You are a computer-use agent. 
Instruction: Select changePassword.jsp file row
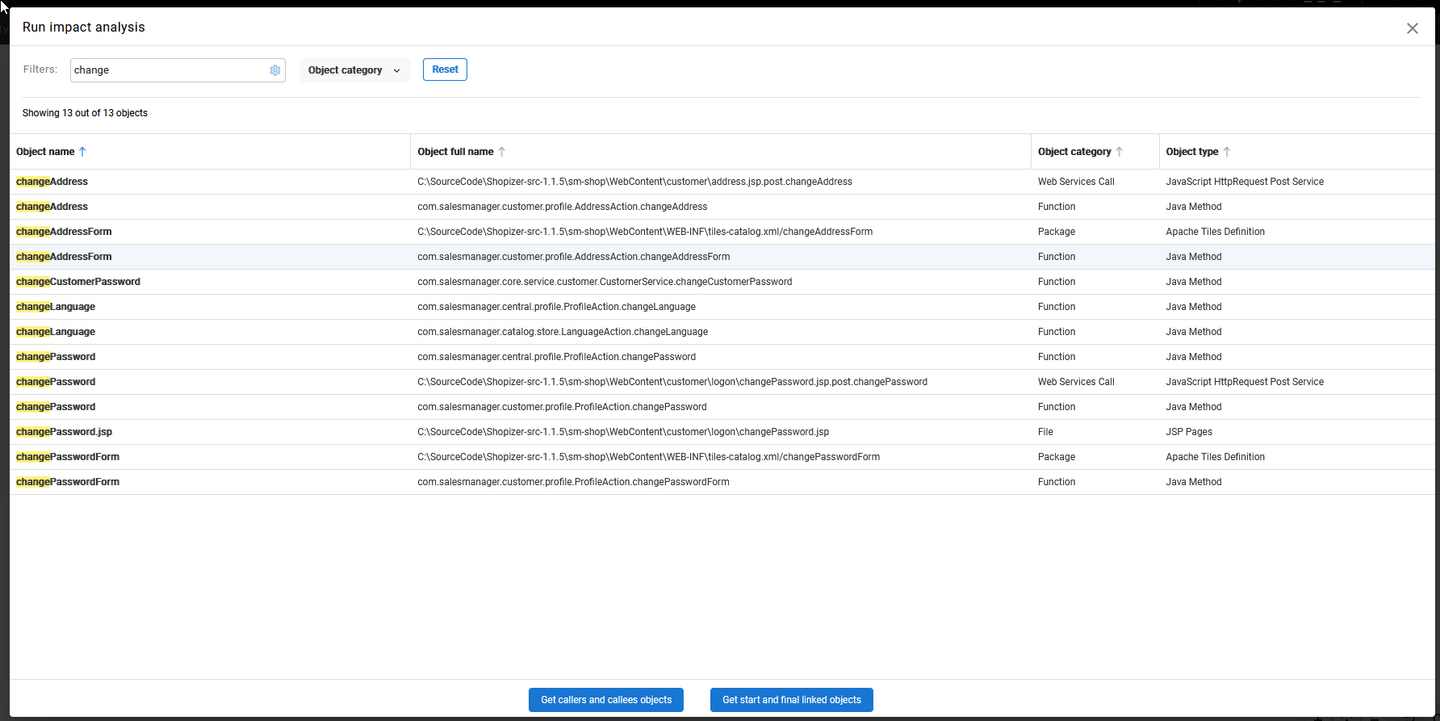[x=64, y=432]
